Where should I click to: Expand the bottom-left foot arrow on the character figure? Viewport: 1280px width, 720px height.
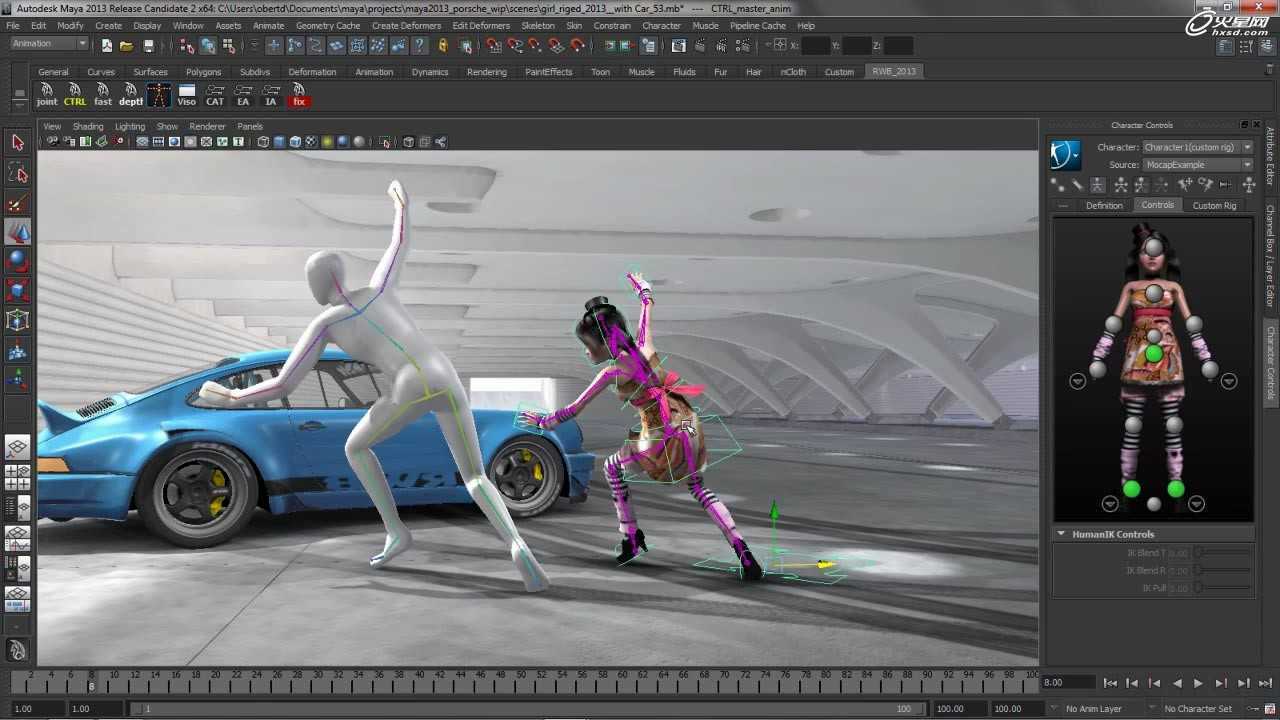point(1109,503)
